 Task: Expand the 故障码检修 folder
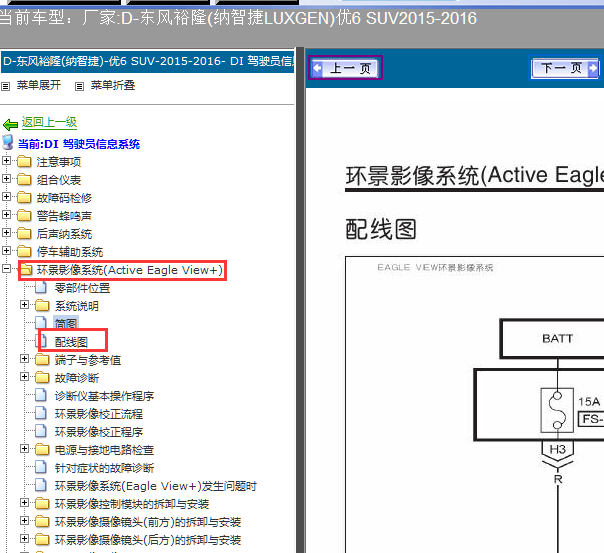[6, 196]
